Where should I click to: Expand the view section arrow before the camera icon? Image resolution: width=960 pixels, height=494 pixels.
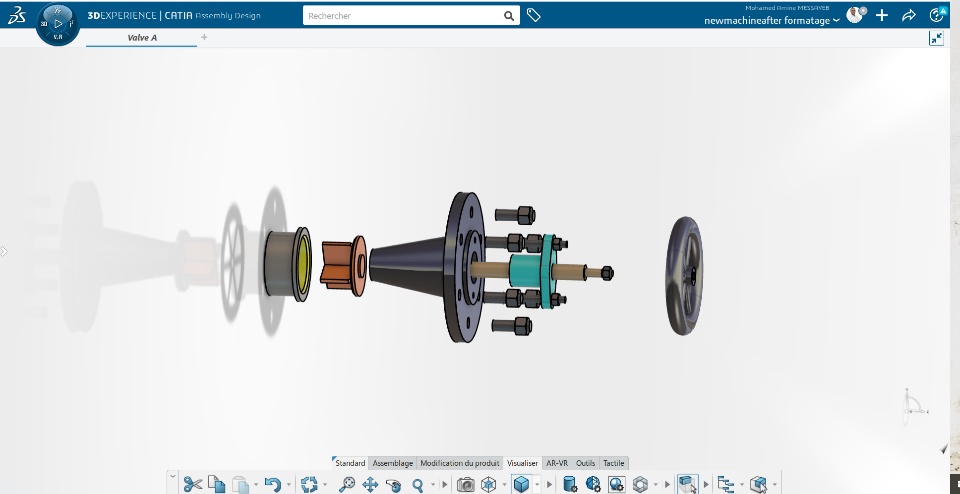click(x=445, y=485)
